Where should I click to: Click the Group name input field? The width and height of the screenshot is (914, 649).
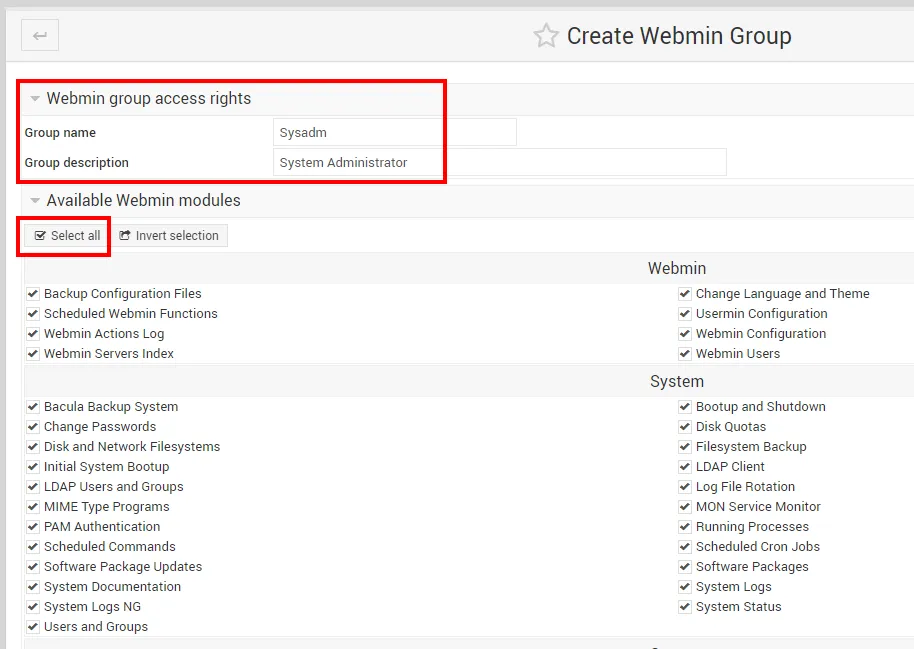[394, 132]
